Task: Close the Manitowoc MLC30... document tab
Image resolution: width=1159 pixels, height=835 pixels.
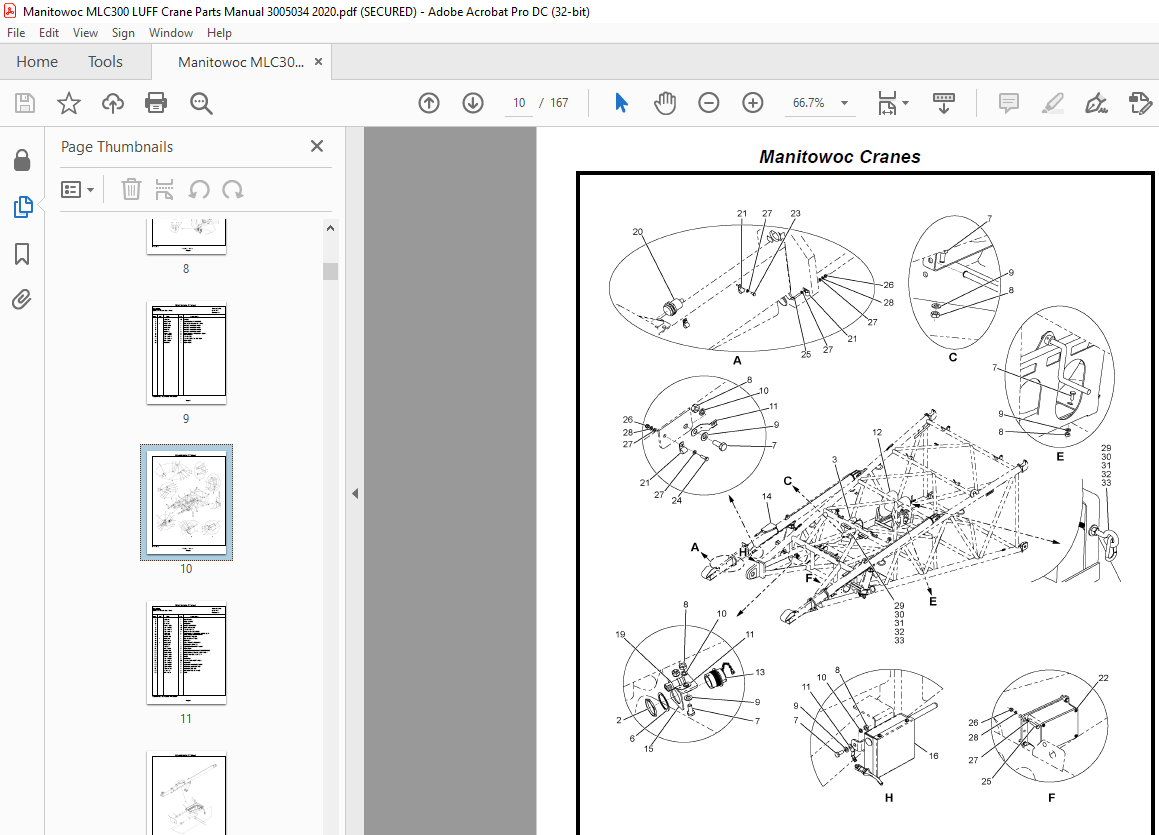Action: click(319, 61)
